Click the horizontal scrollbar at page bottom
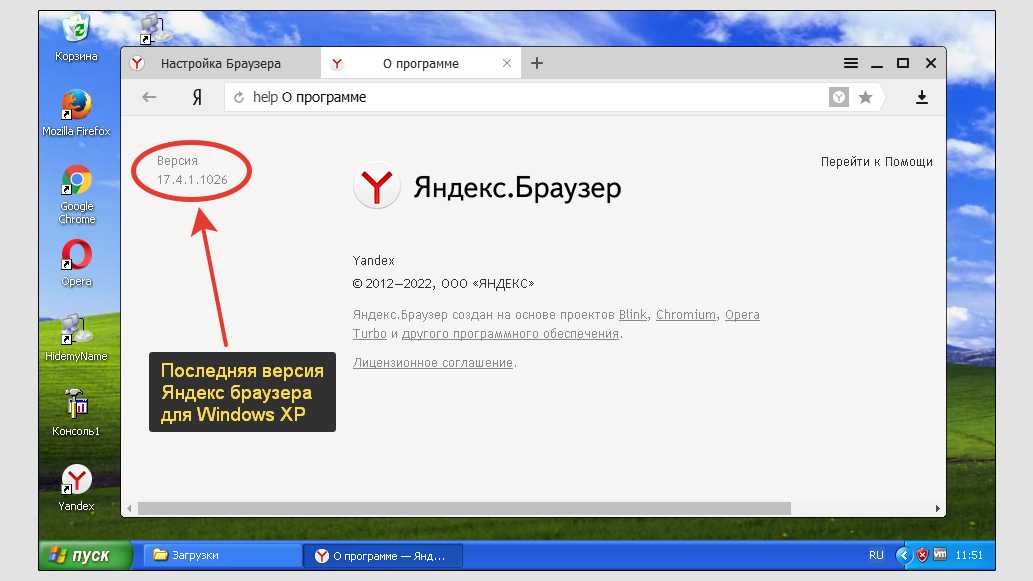The width and height of the screenshot is (1033, 581). [x=460, y=508]
